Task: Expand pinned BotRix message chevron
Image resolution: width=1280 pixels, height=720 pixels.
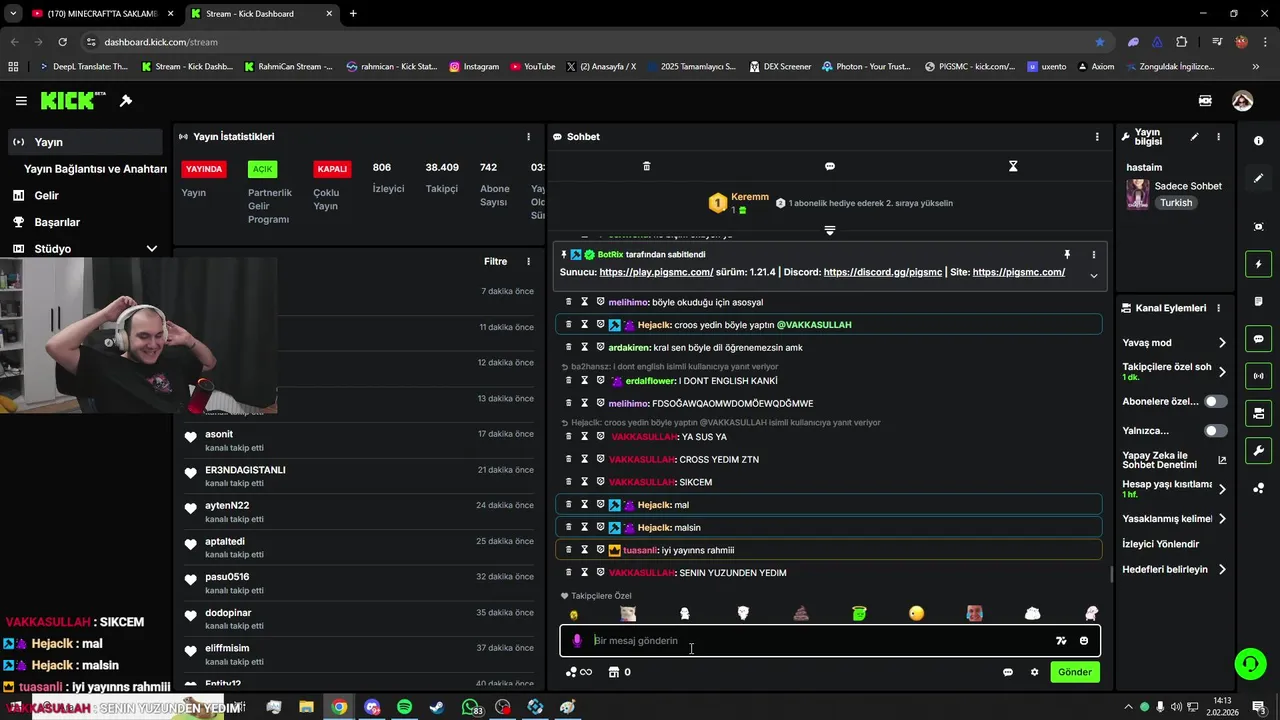Action: (1093, 275)
